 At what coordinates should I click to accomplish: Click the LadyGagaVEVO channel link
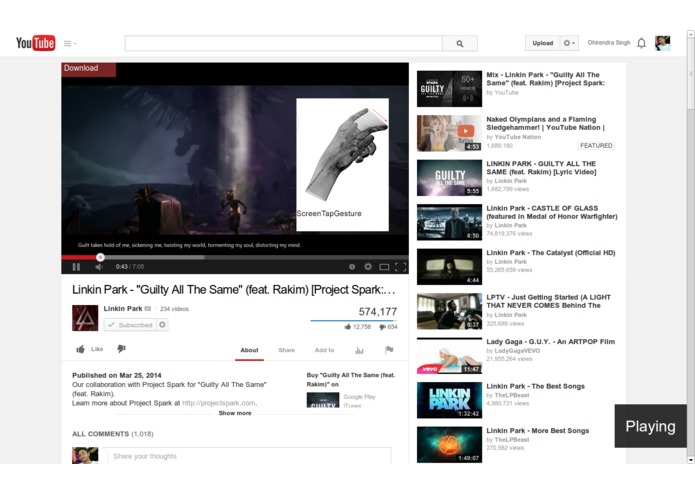click(x=517, y=350)
